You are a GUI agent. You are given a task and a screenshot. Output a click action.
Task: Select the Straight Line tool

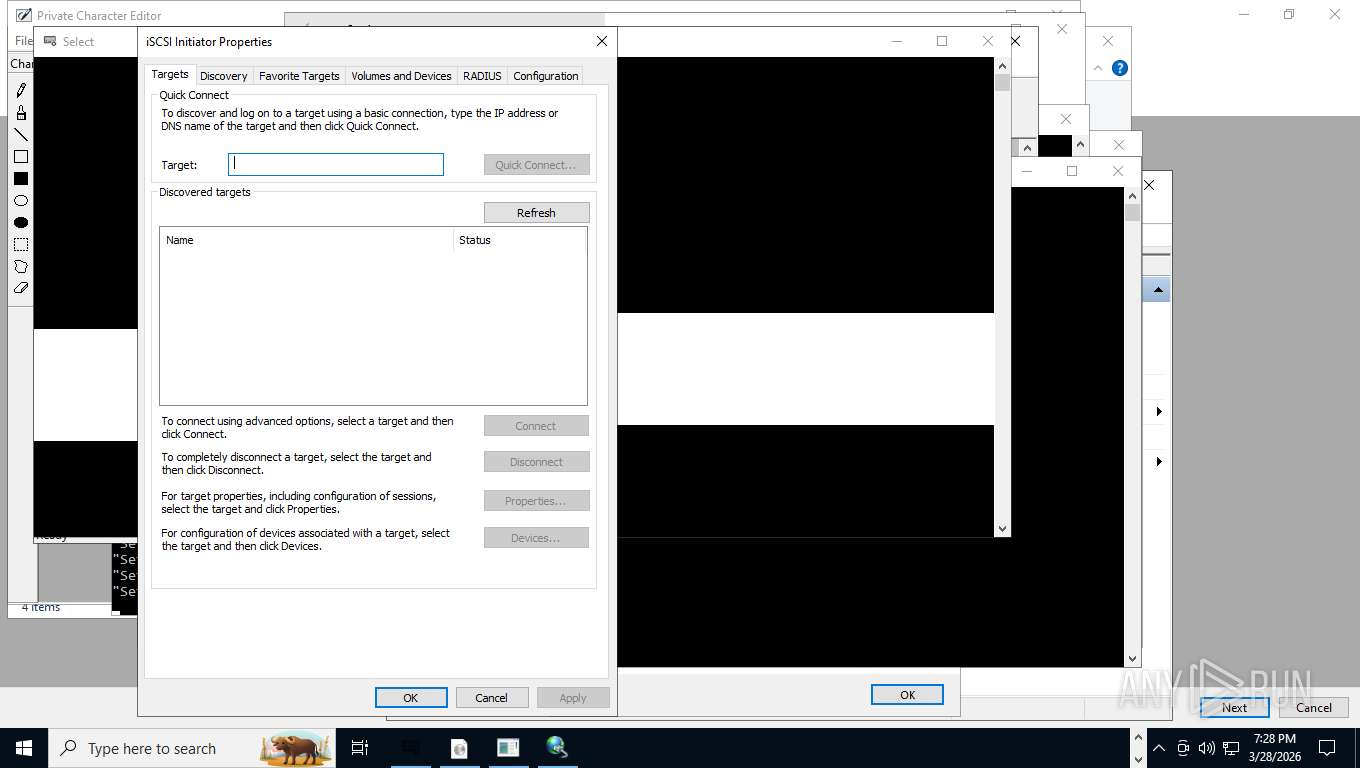[x=21, y=134]
